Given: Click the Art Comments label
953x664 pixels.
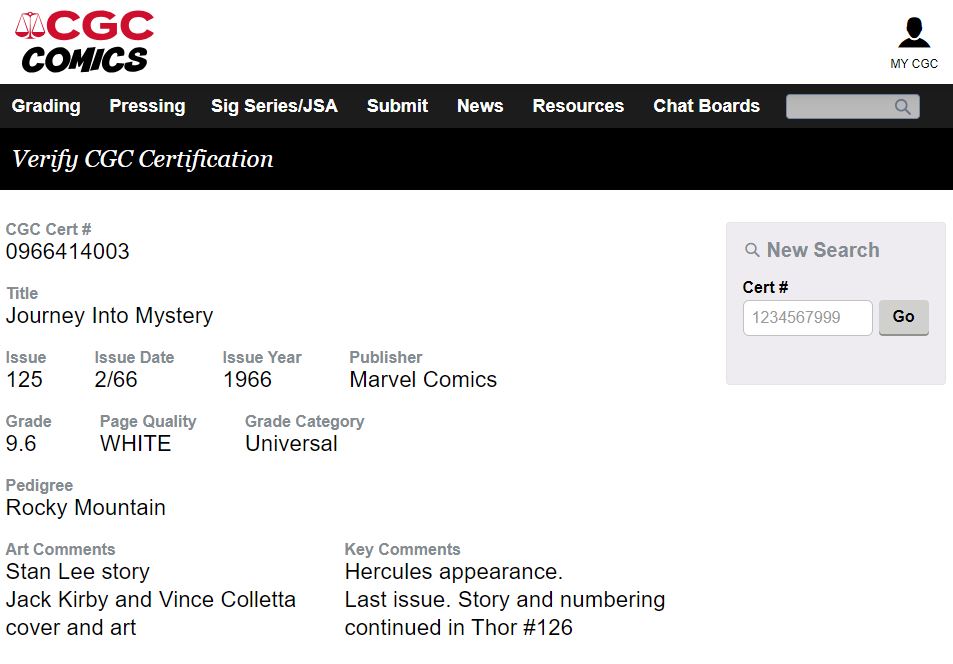Looking at the screenshot, I should tap(61, 549).
